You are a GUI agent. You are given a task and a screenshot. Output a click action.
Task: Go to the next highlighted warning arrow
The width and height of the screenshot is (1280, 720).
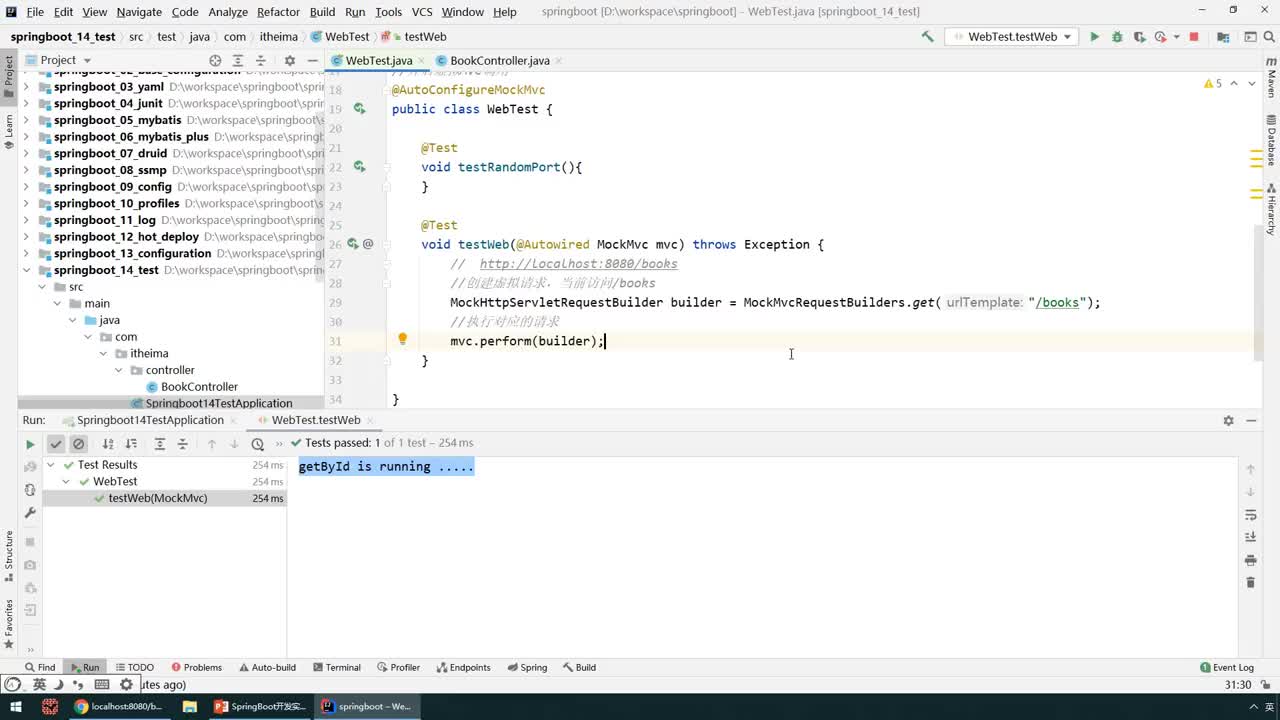[1252, 84]
